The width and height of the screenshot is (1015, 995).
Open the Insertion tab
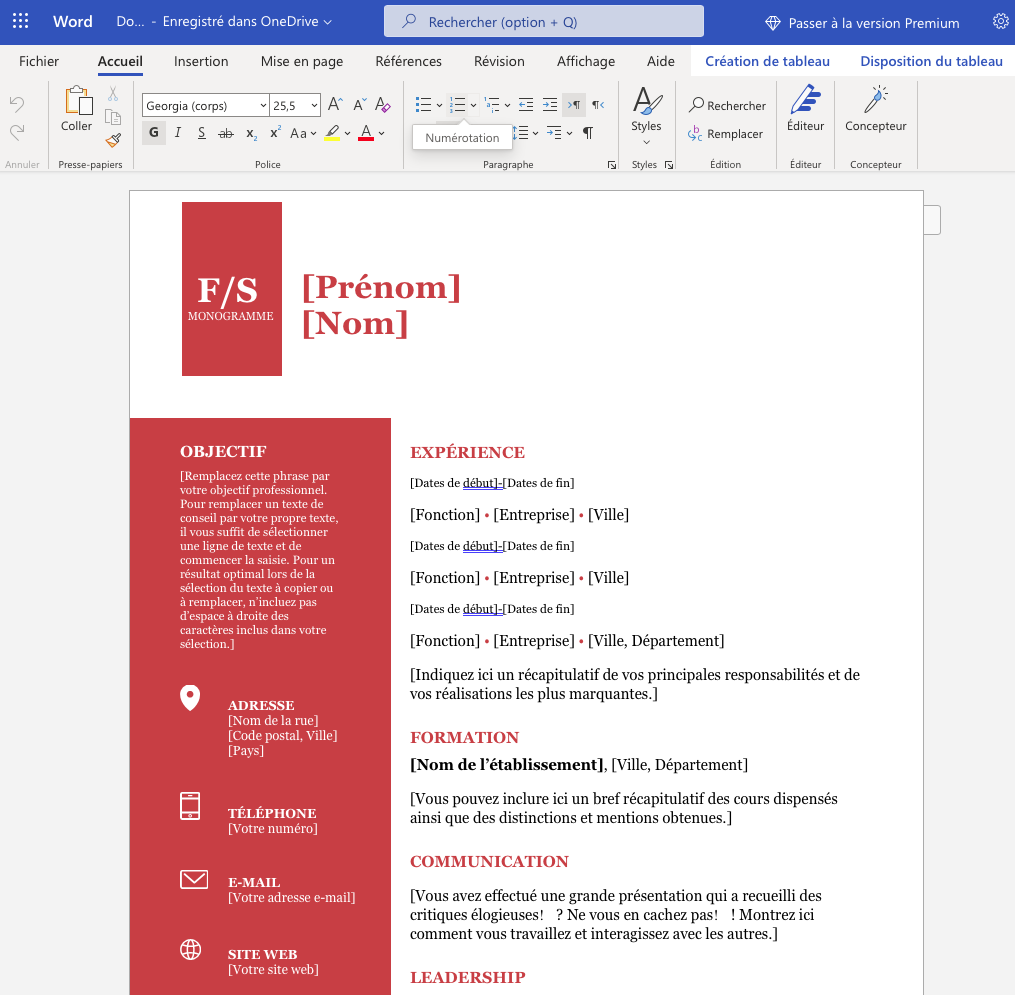click(201, 61)
